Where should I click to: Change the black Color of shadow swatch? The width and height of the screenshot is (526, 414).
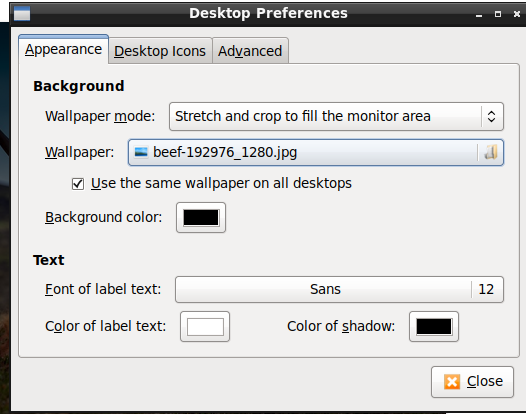pyautogui.click(x=434, y=326)
